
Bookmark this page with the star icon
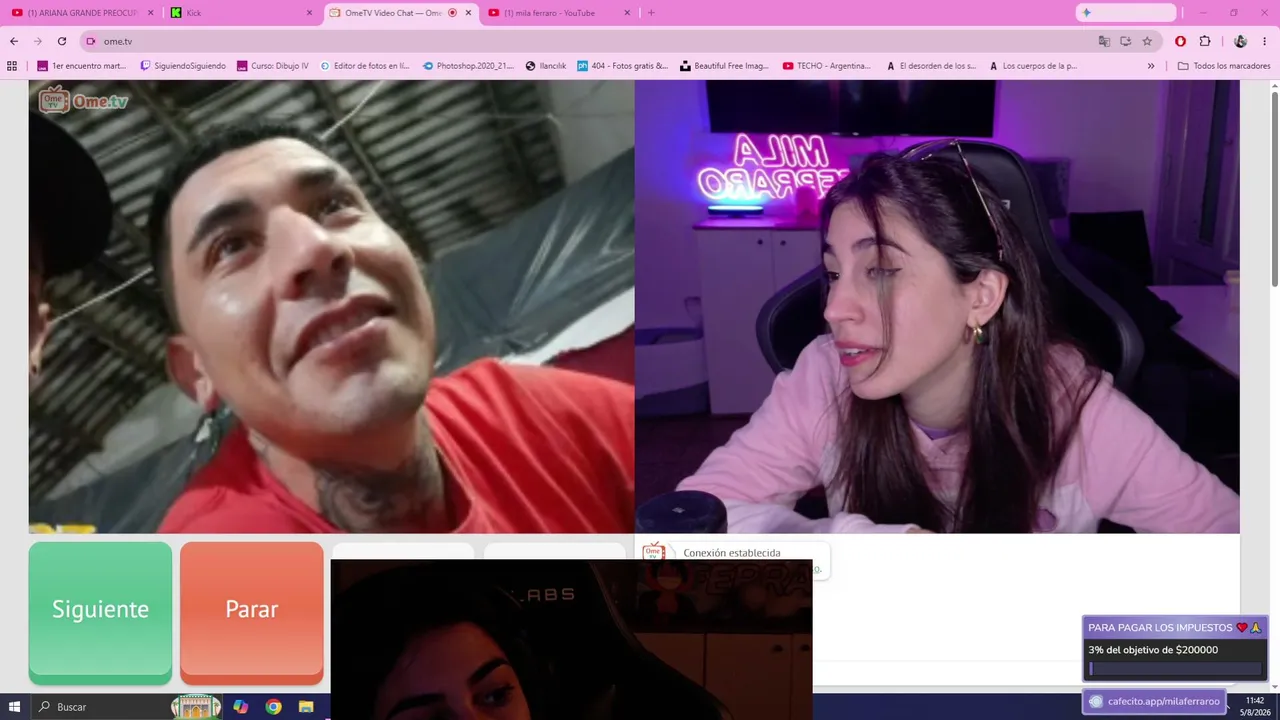point(1147,41)
